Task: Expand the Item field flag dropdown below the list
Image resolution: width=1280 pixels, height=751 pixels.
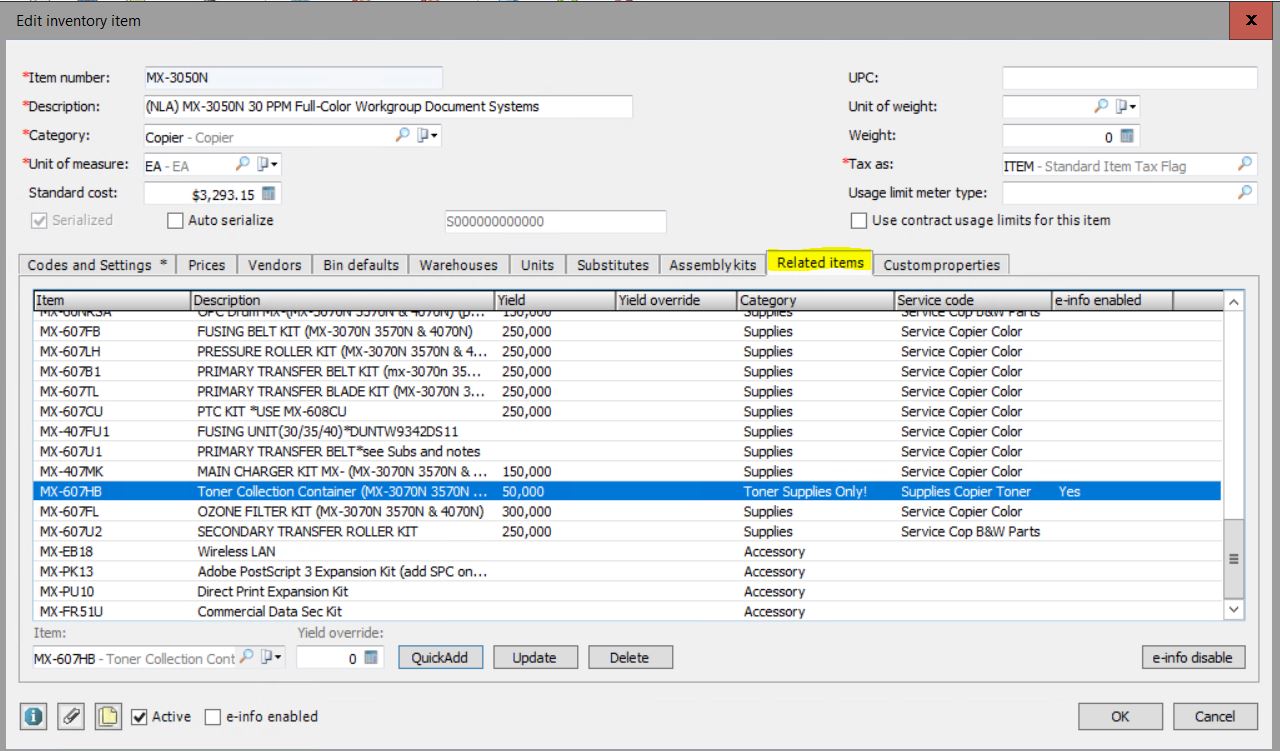Action: pyautogui.click(x=271, y=657)
